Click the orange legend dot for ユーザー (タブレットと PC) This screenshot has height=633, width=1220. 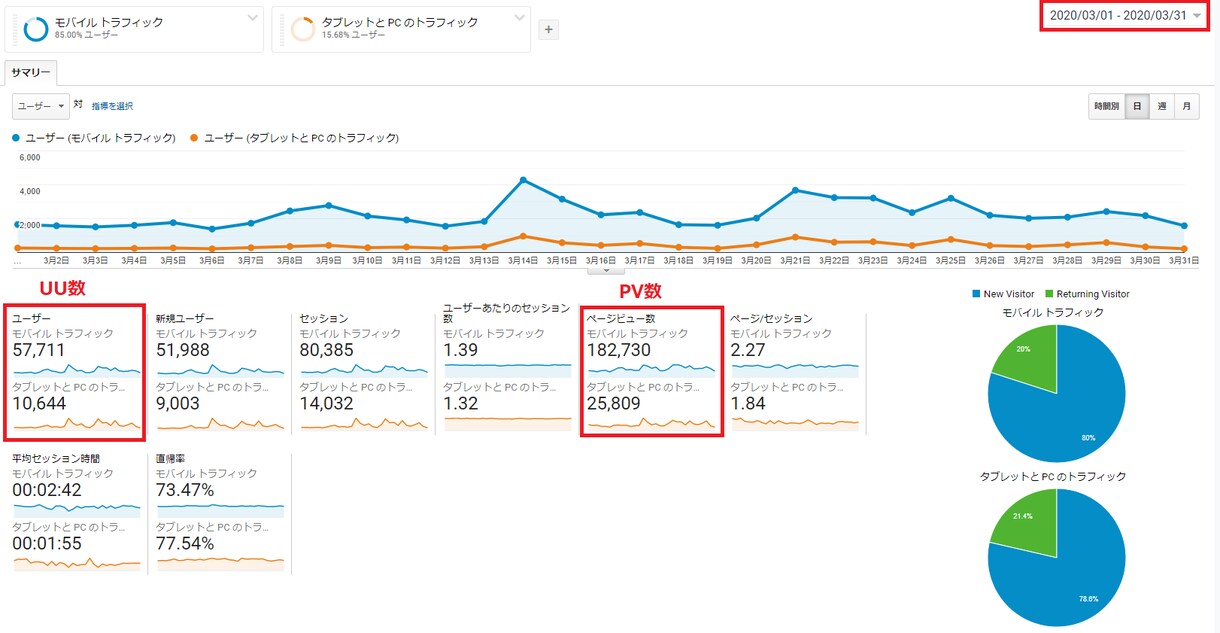pos(194,138)
